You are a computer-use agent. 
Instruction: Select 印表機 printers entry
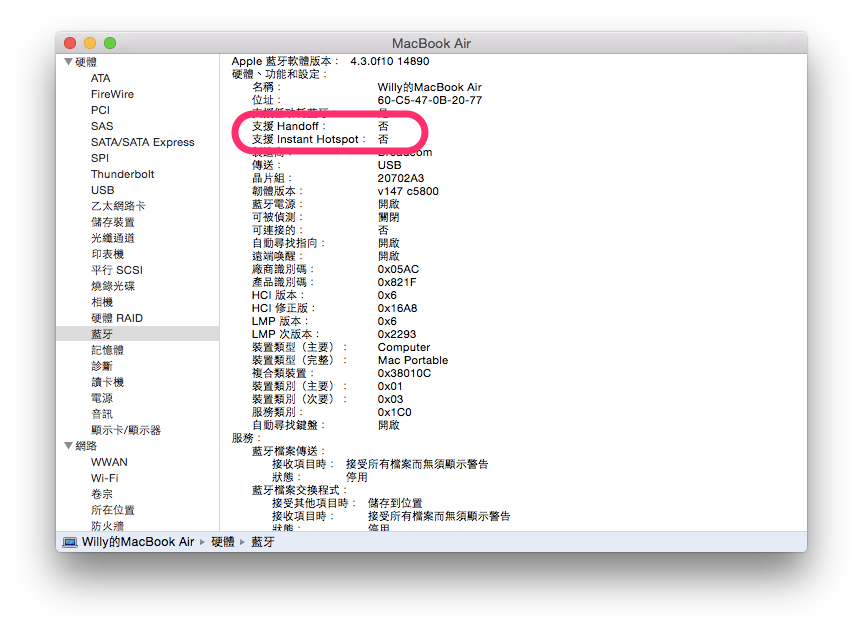pos(107,254)
